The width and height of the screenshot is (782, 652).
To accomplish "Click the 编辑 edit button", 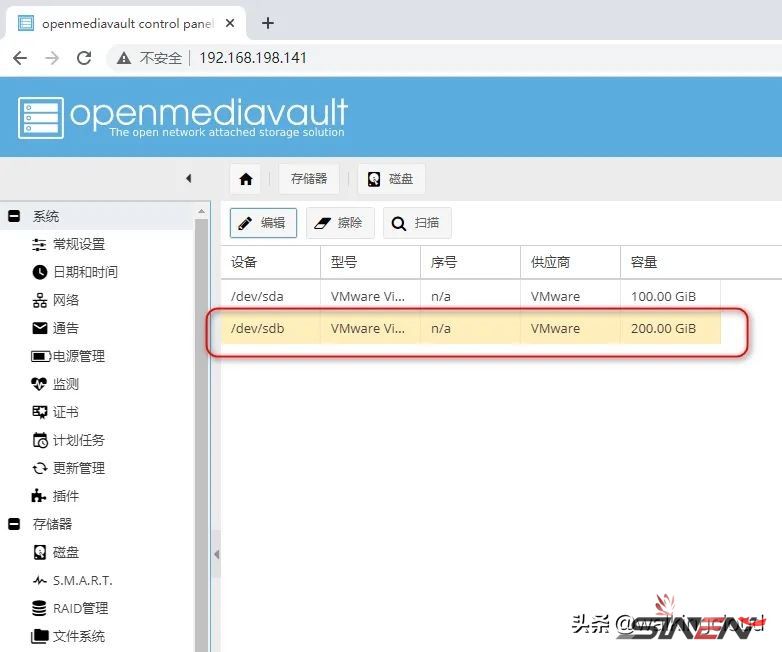I will click(x=263, y=223).
